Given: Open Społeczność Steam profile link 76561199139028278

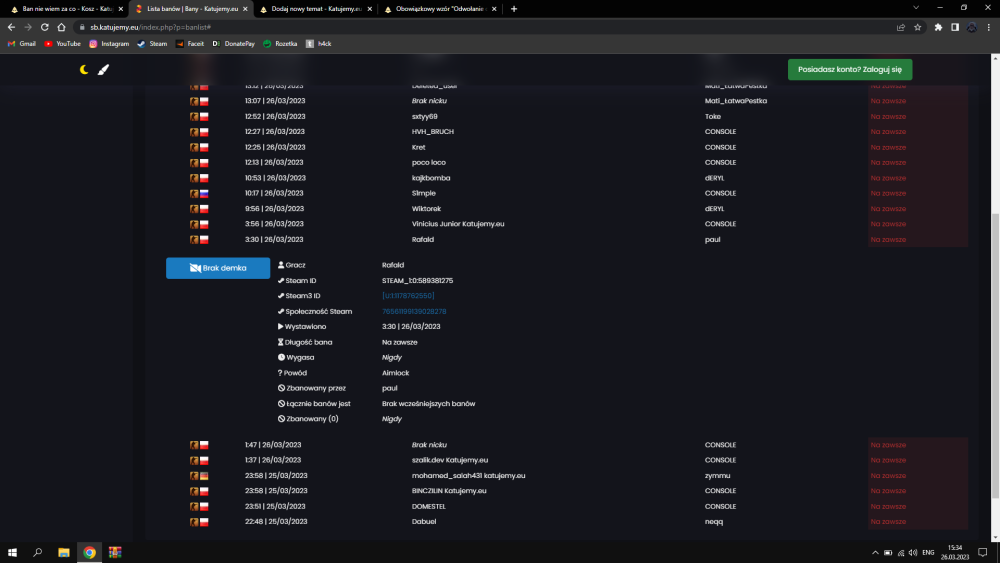Looking at the screenshot, I should tap(414, 311).
